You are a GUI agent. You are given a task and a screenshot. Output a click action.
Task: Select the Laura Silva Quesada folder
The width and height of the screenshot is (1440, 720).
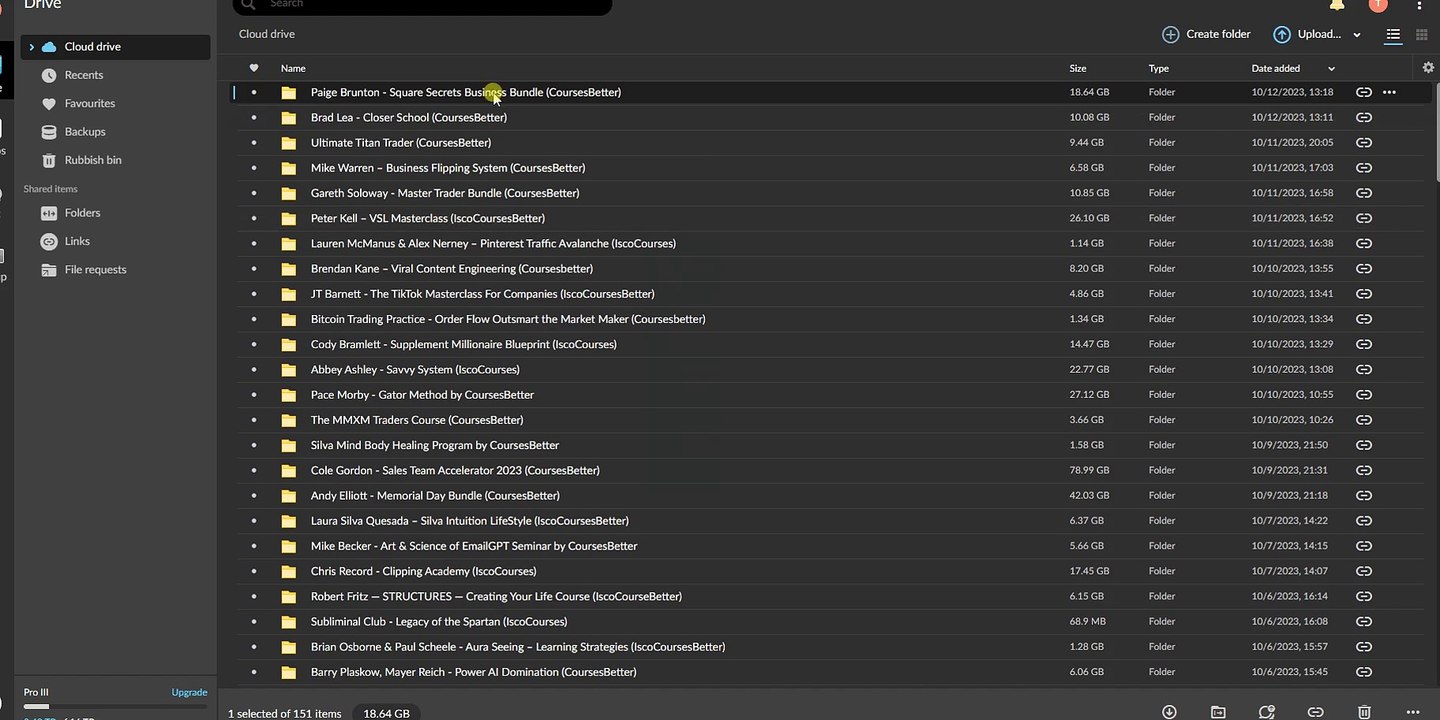click(x=470, y=521)
